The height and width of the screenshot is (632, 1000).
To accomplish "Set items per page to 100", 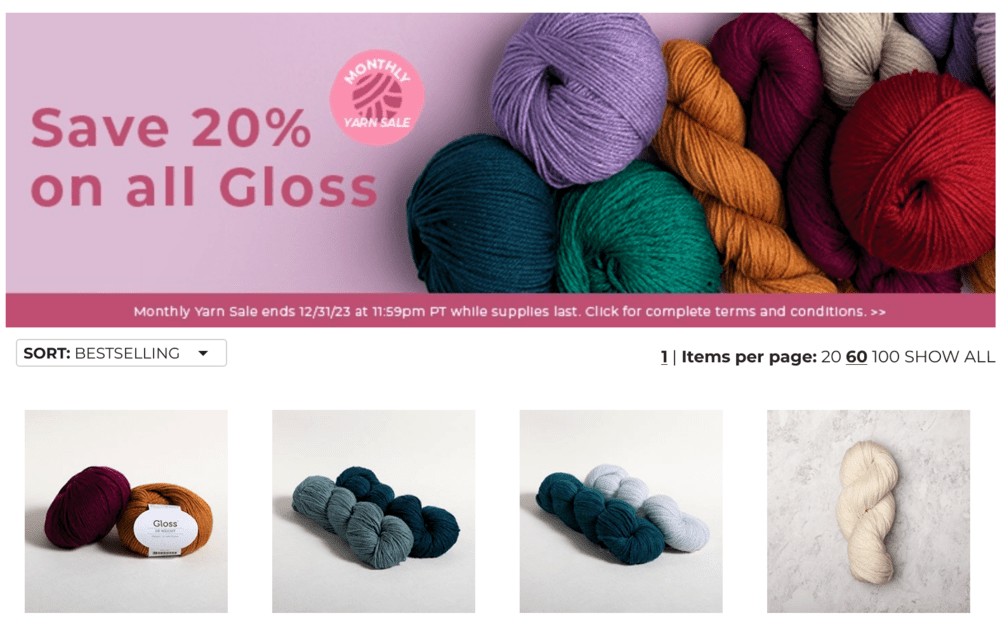I will pyautogui.click(x=885, y=356).
